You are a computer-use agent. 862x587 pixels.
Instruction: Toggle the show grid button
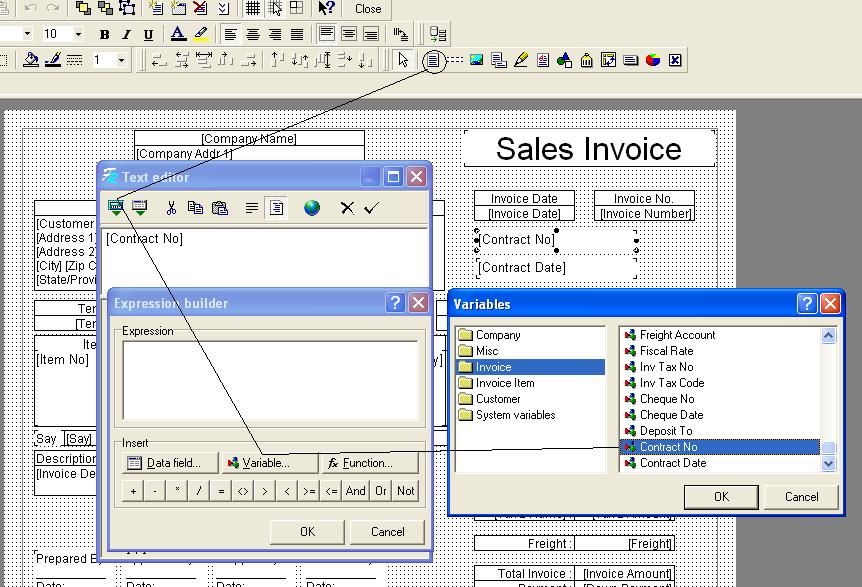(253, 9)
